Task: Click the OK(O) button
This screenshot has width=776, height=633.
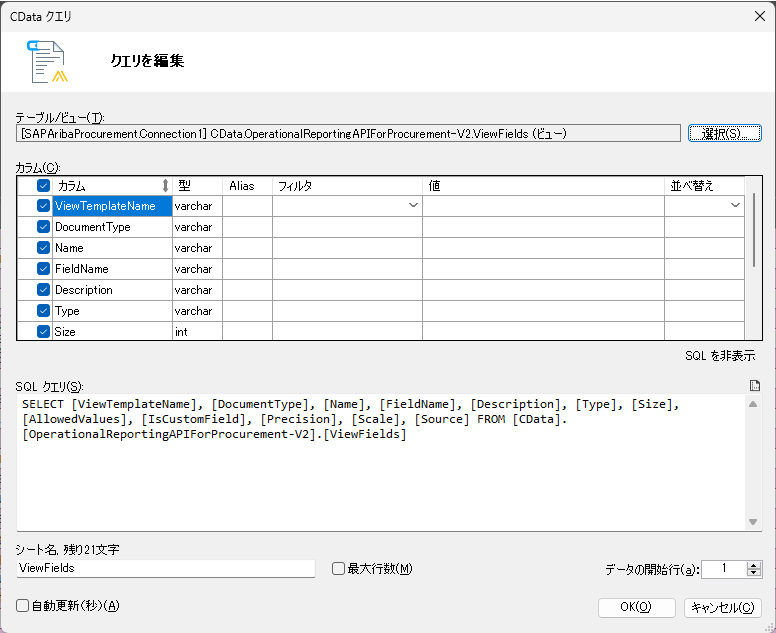Action: pos(636,607)
